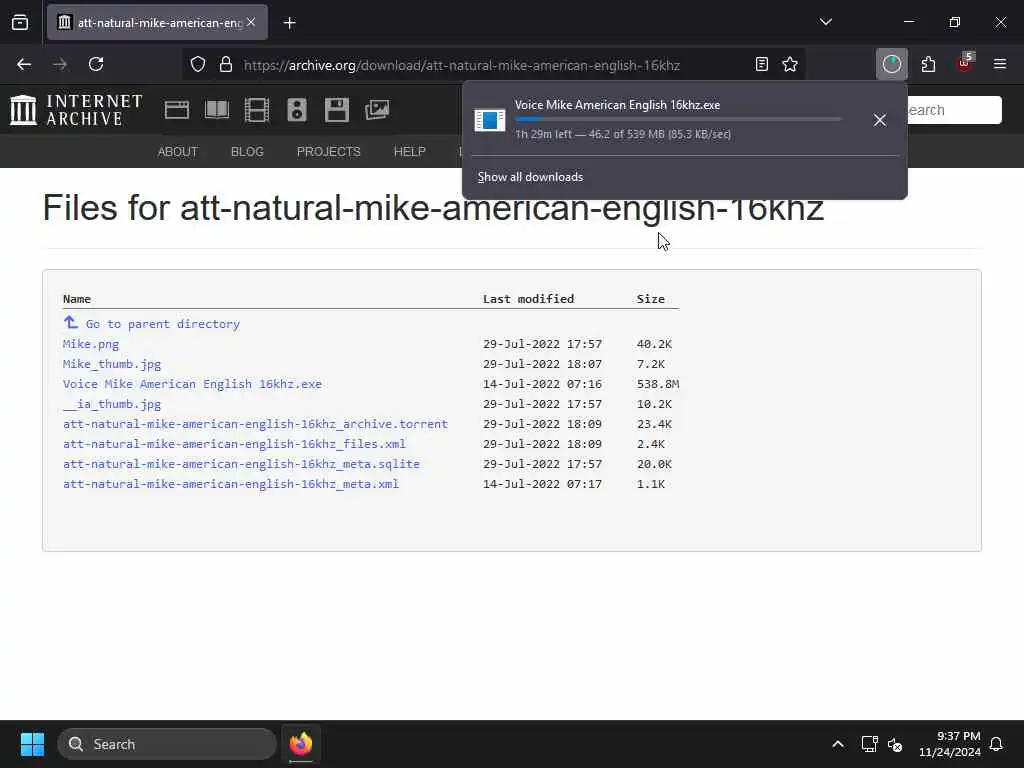Toggle reader view icon in address bar
Image resolution: width=1024 pixels, height=768 pixels.
pos(761,64)
